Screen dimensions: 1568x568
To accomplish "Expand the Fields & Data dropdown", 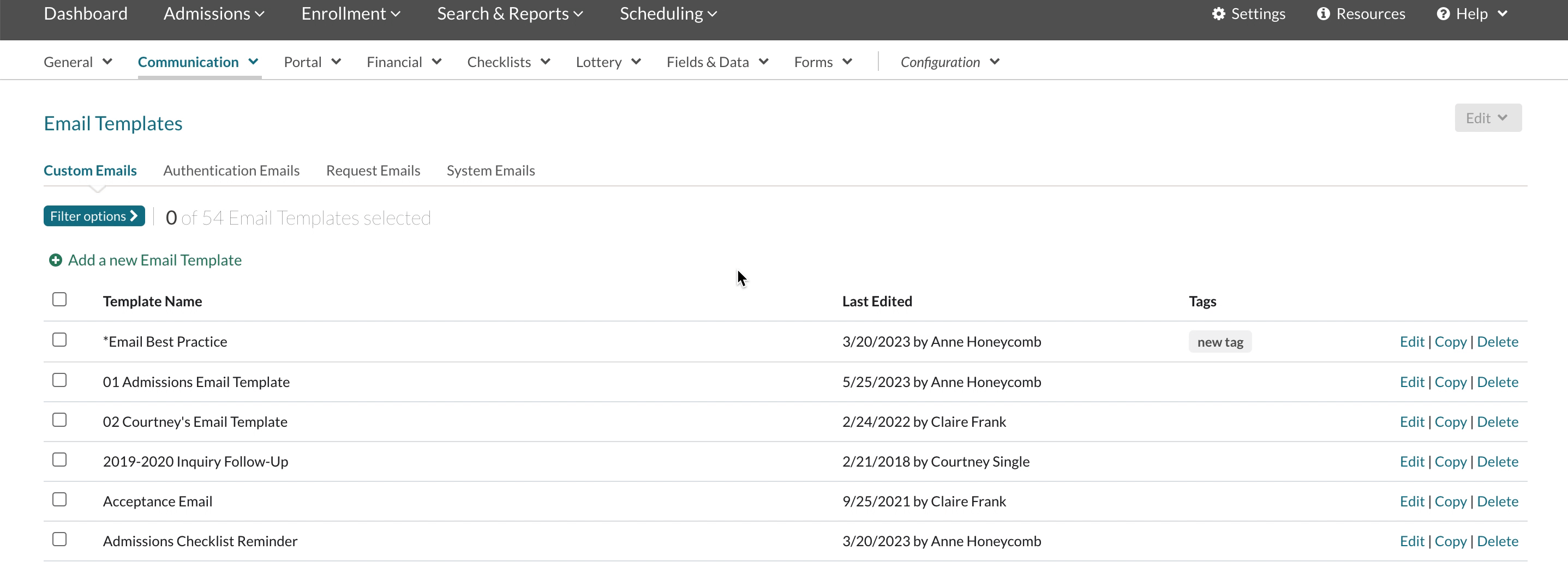I will pos(717,62).
